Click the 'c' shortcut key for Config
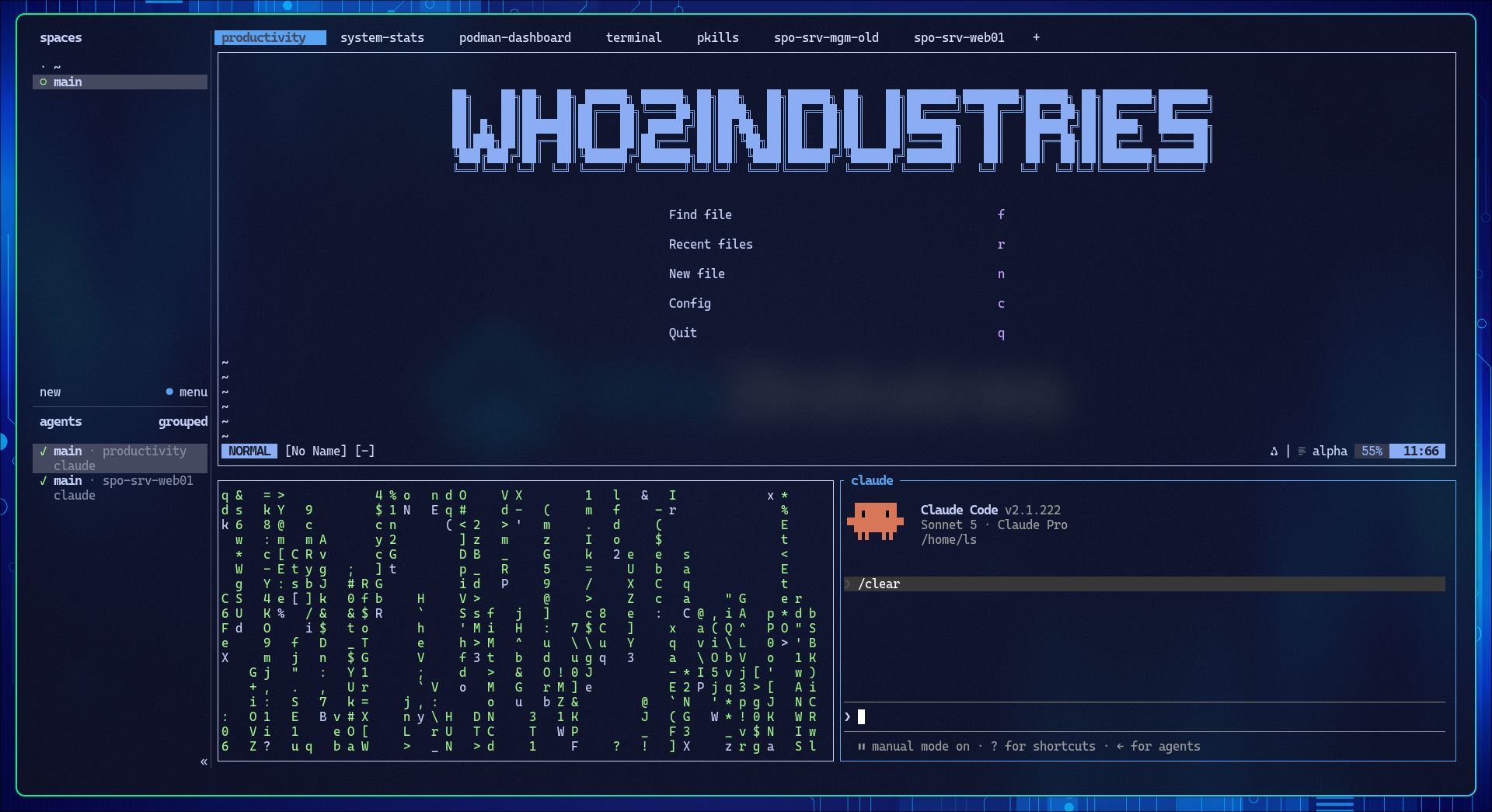1492x812 pixels. point(1001,303)
